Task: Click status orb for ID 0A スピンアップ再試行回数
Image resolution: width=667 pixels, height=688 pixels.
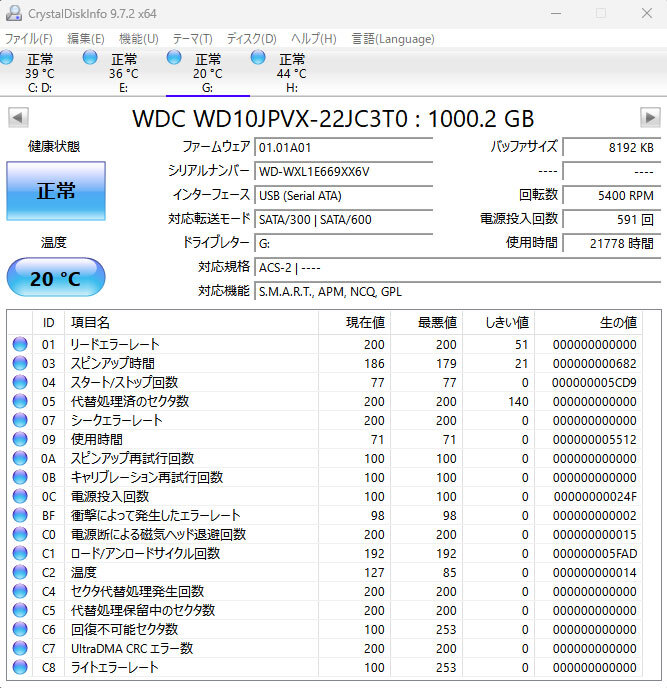Action: [x=20, y=459]
